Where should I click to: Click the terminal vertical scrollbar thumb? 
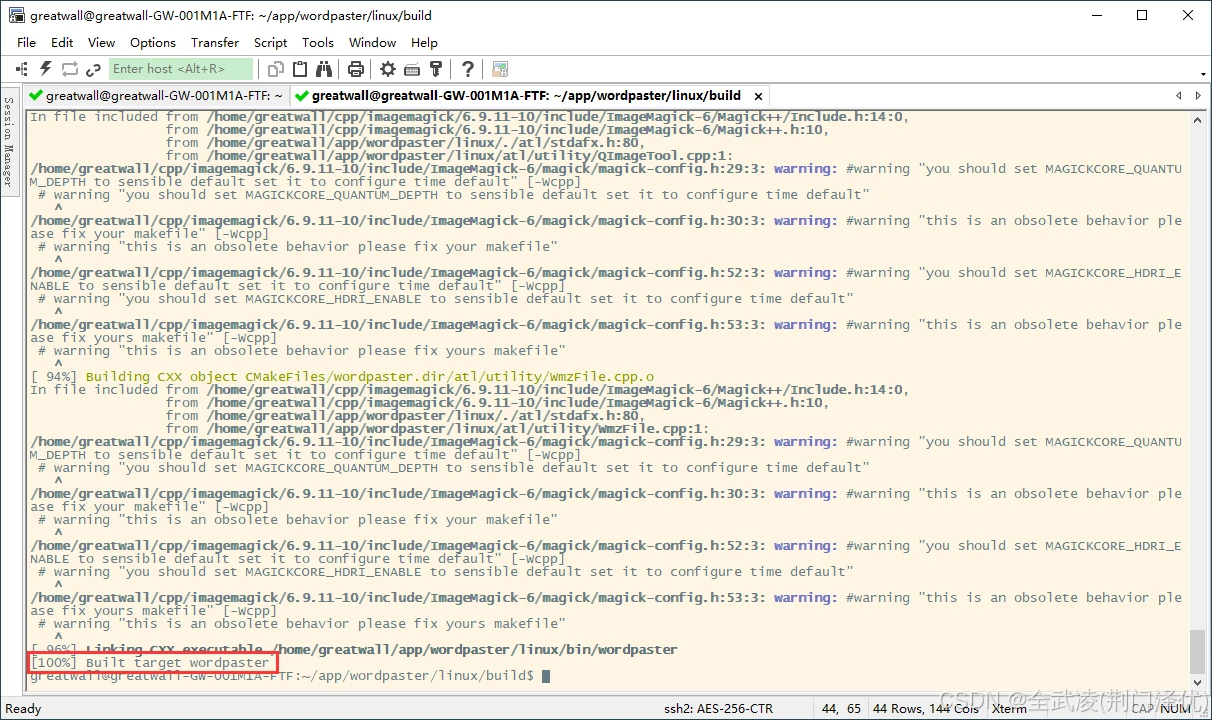point(1197,652)
